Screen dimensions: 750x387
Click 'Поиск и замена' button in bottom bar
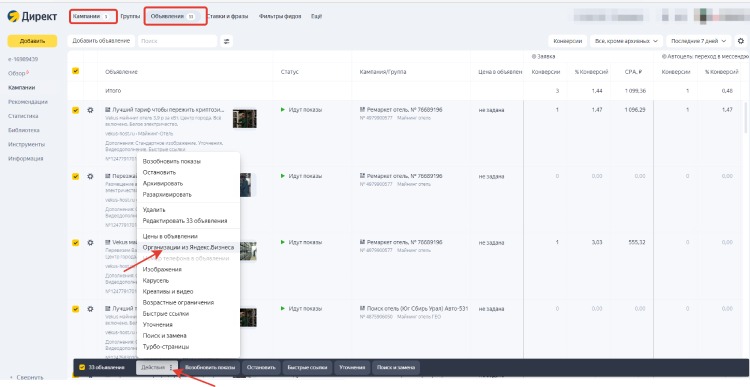[x=396, y=367]
